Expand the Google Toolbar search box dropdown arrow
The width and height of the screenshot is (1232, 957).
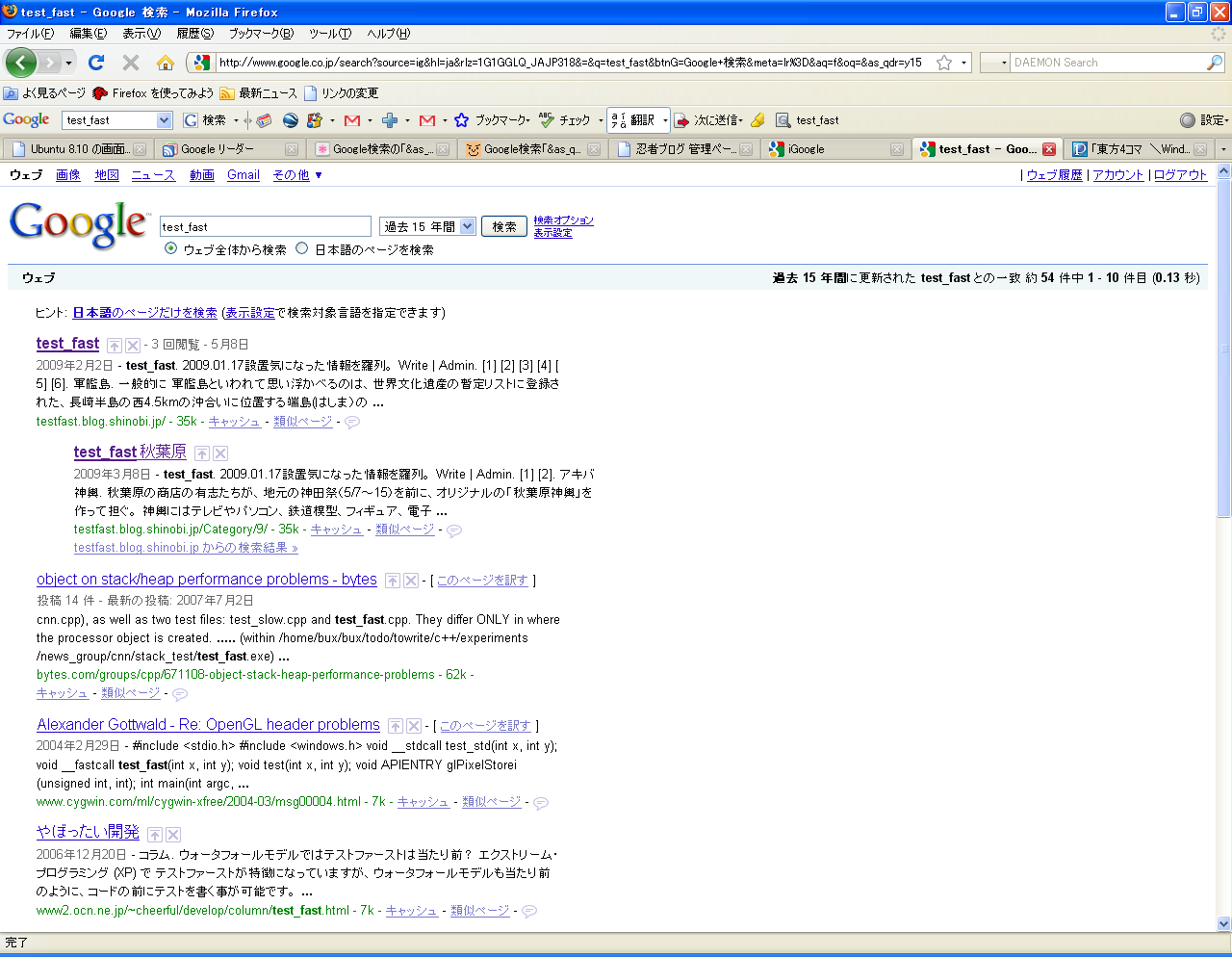164,120
